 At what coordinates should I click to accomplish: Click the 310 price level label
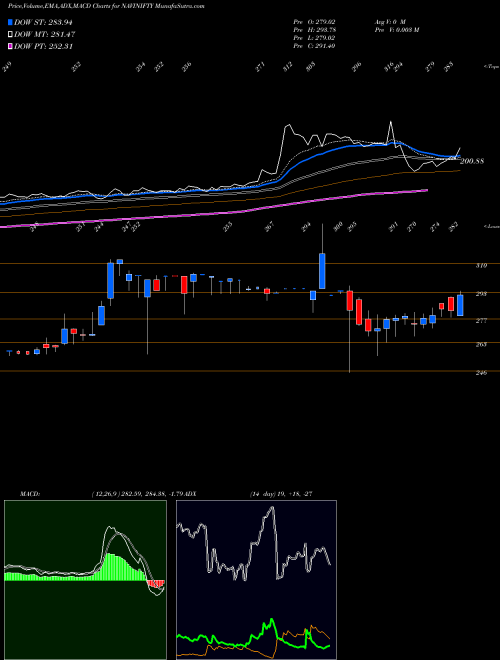point(481,266)
